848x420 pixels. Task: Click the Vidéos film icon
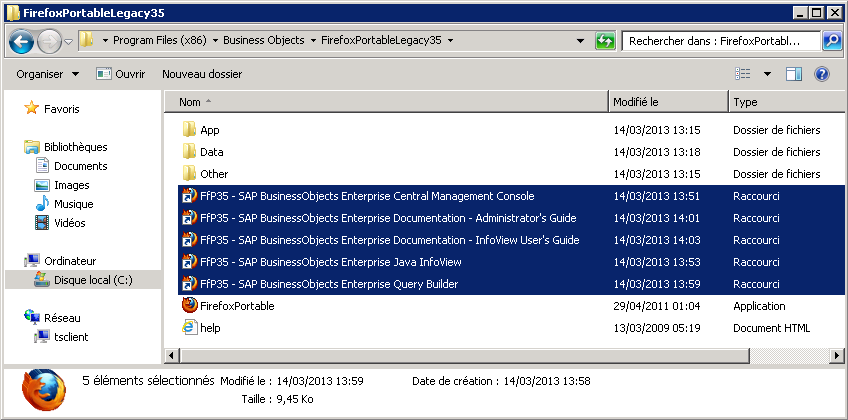click(42, 222)
